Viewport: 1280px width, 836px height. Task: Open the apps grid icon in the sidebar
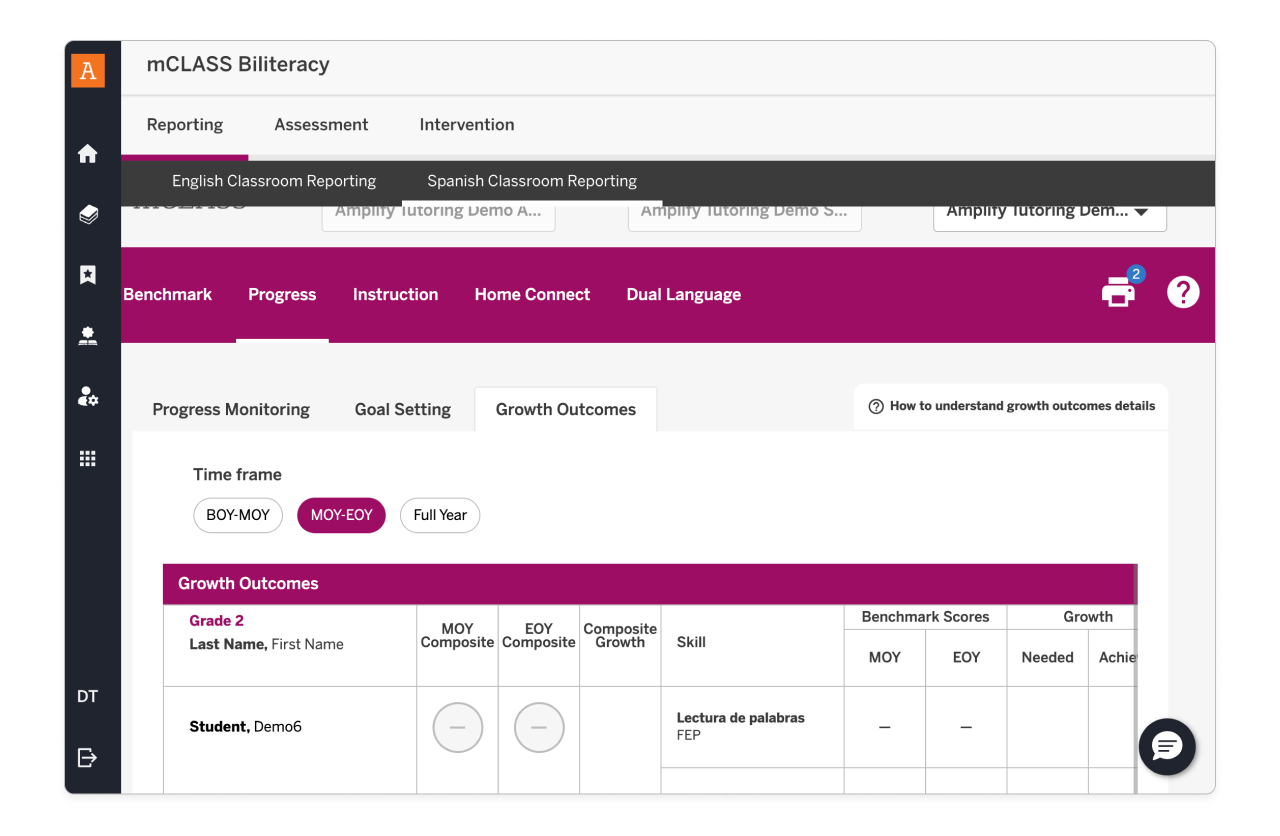[x=88, y=458]
